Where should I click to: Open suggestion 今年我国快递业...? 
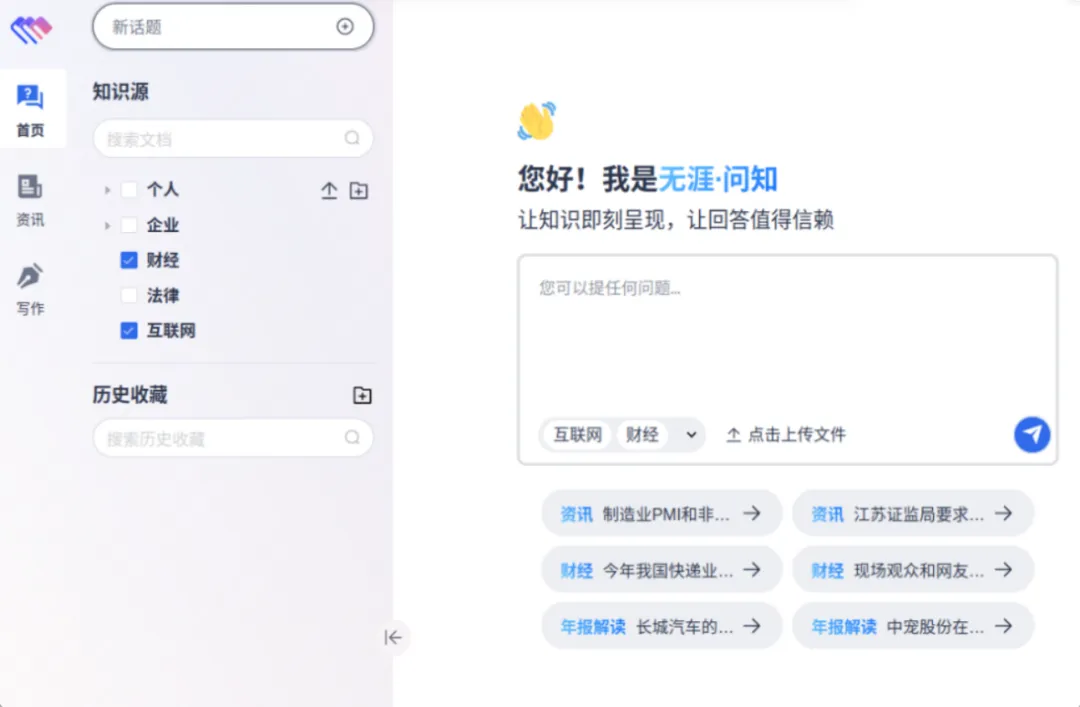[661, 570]
